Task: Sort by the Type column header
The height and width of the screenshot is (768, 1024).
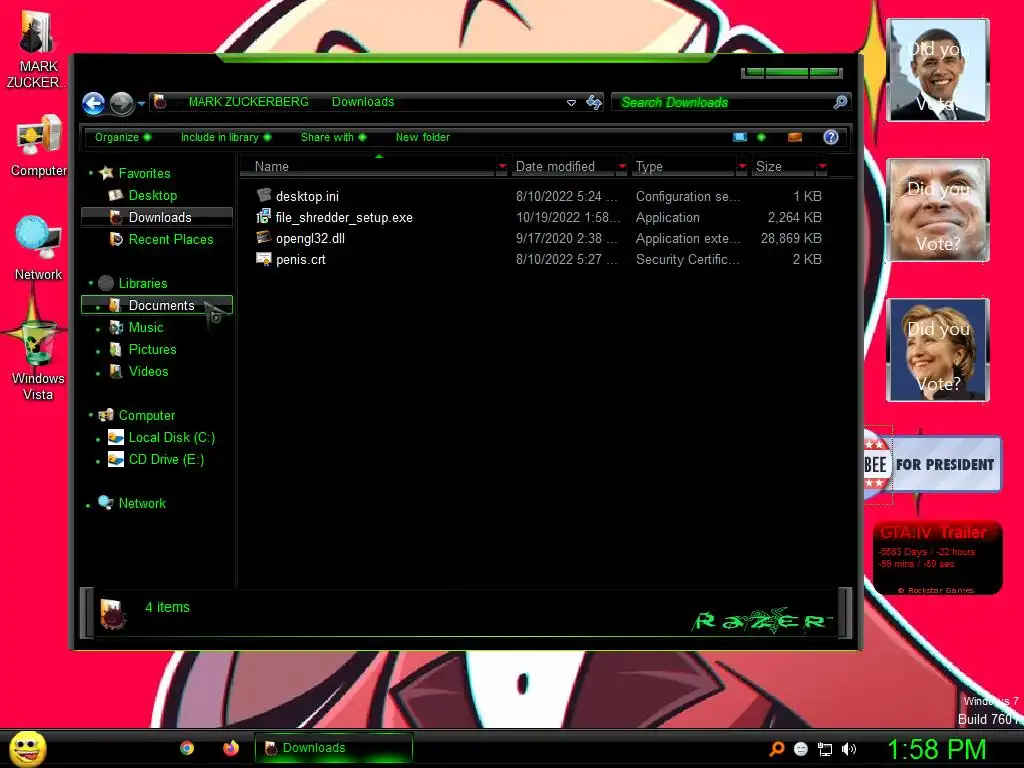Action: (x=682, y=167)
